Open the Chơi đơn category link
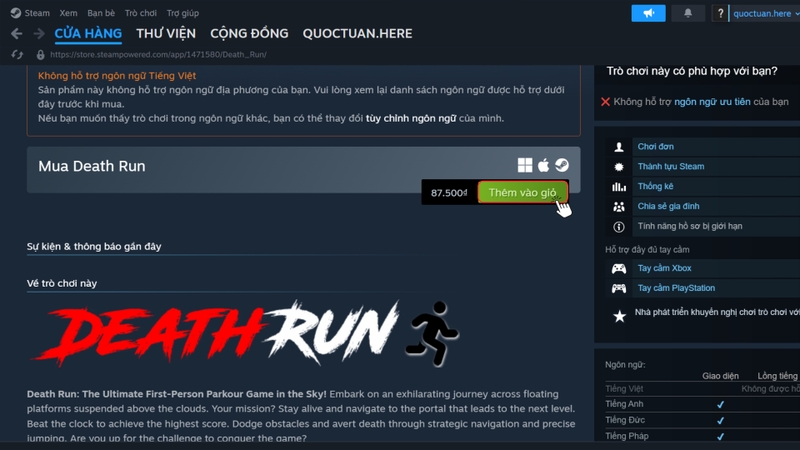 (656, 146)
